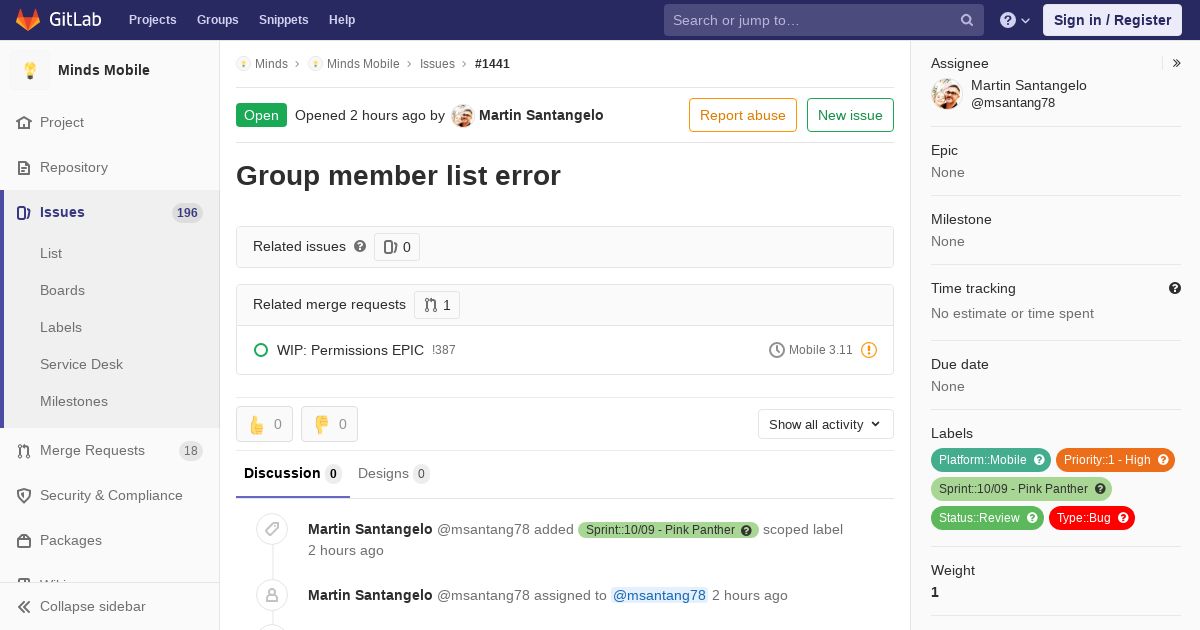The height and width of the screenshot is (630, 1200).
Task: Click the Groups top menu
Action: pos(217,20)
